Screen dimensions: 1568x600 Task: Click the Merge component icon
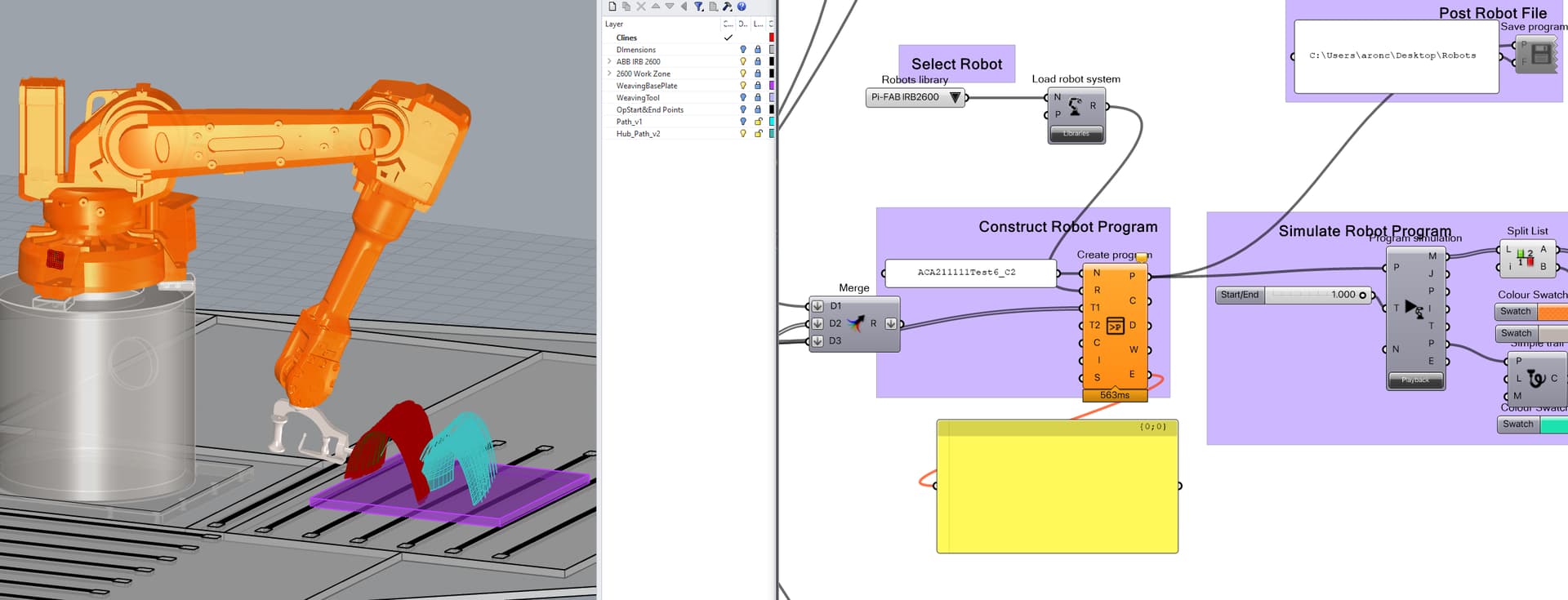[x=855, y=324]
